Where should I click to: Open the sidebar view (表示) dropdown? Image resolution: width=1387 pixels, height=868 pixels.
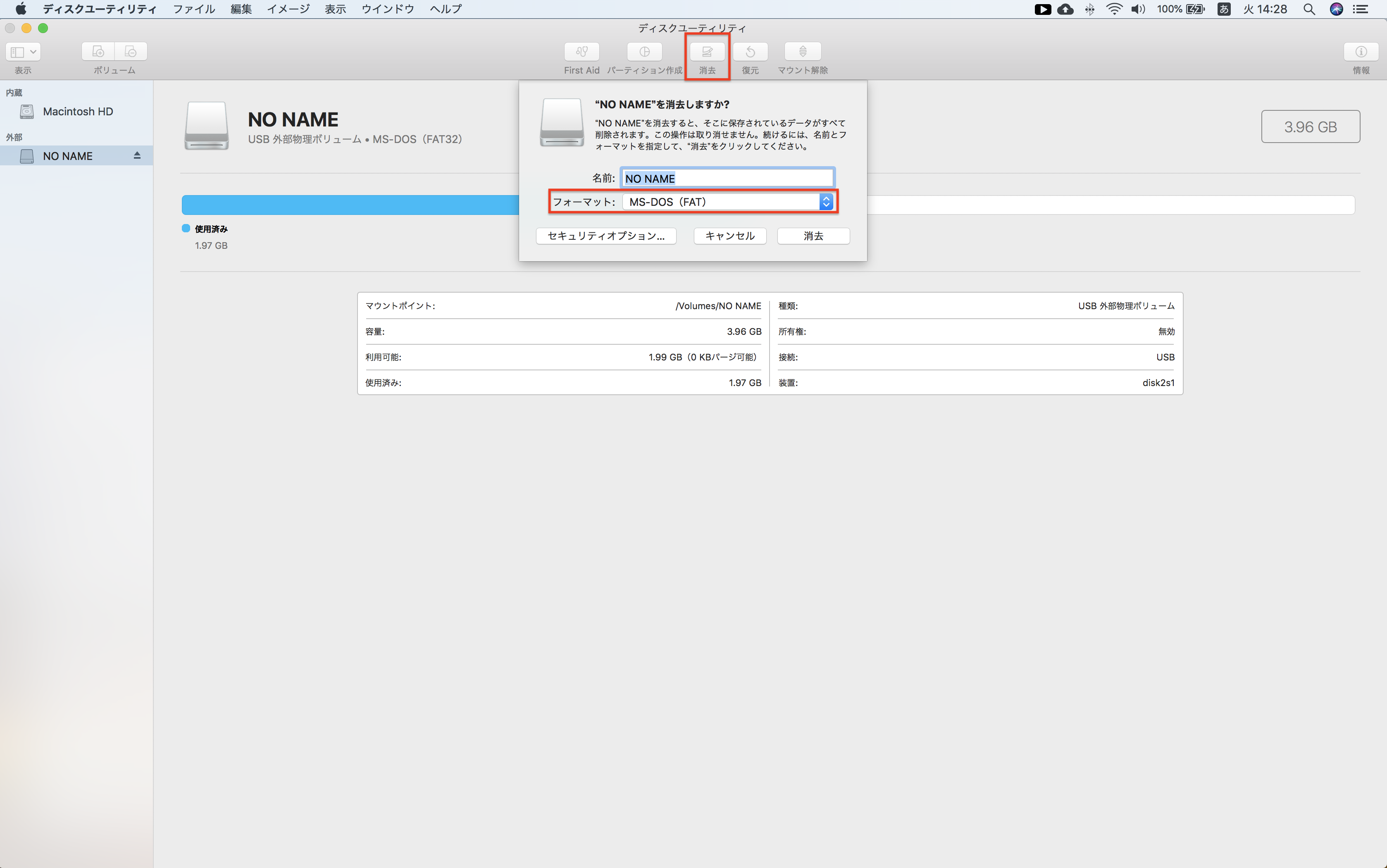[x=23, y=52]
